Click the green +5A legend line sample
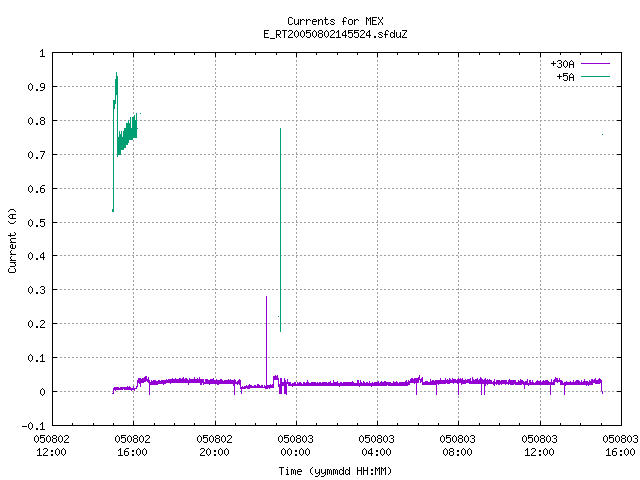The width and height of the screenshot is (640, 480). [x=595, y=76]
